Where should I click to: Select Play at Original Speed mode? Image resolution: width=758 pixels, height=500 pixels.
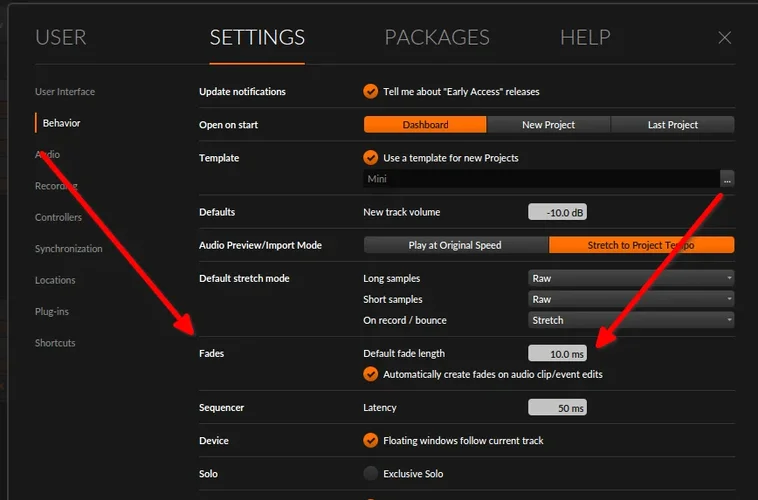click(x=455, y=245)
